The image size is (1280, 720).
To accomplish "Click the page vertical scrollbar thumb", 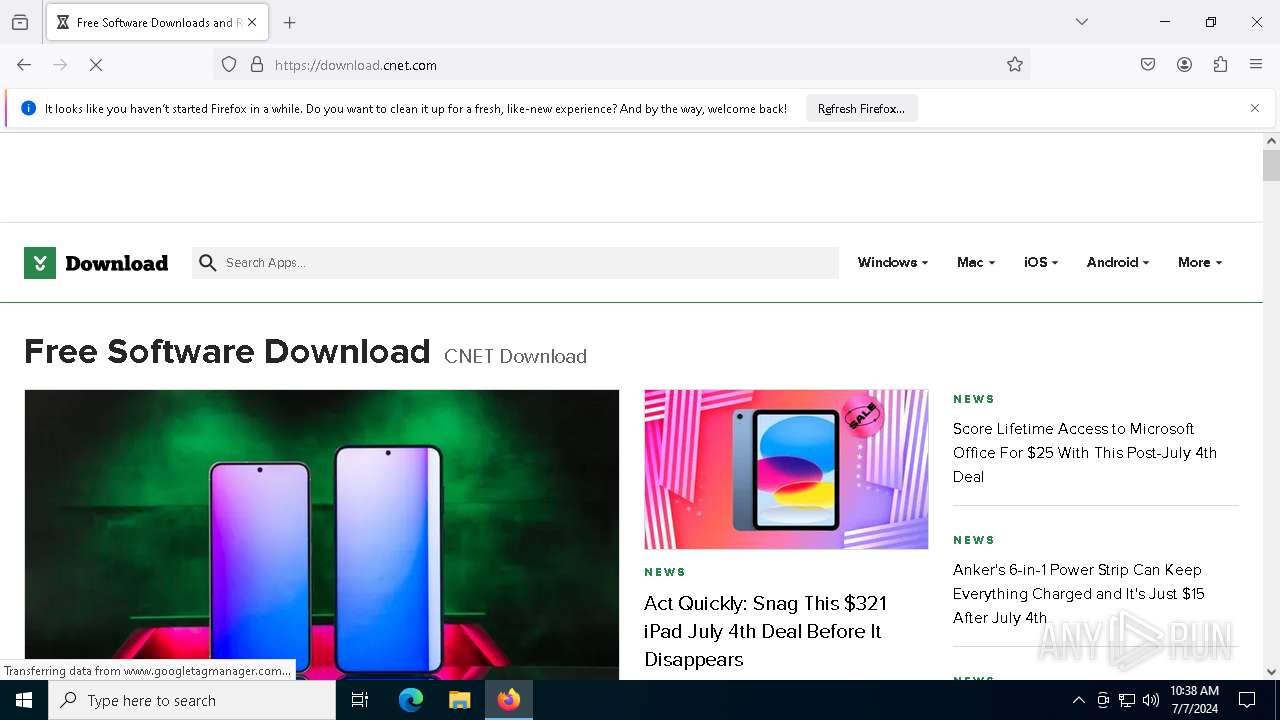I will click(1271, 165).
